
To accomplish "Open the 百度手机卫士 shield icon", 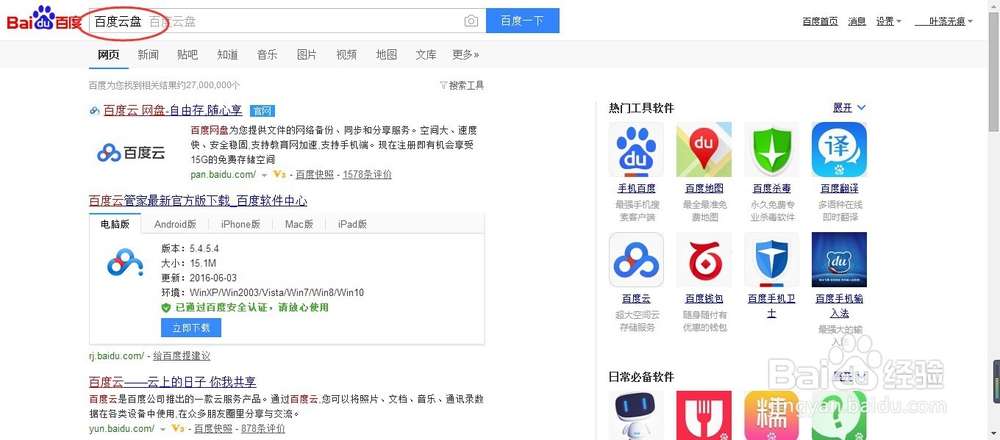I will click(772, 260).
